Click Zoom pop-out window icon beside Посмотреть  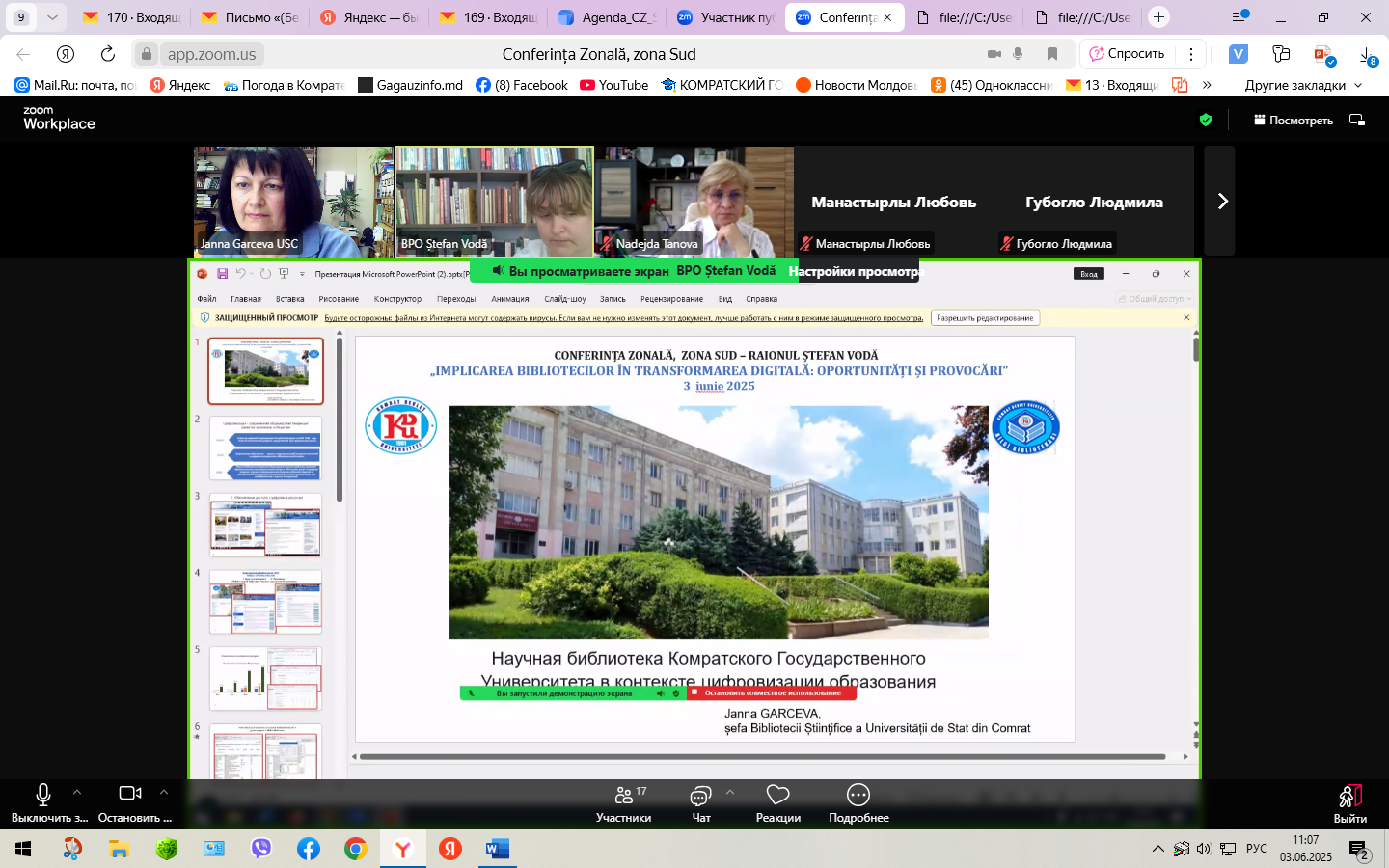1357,120
